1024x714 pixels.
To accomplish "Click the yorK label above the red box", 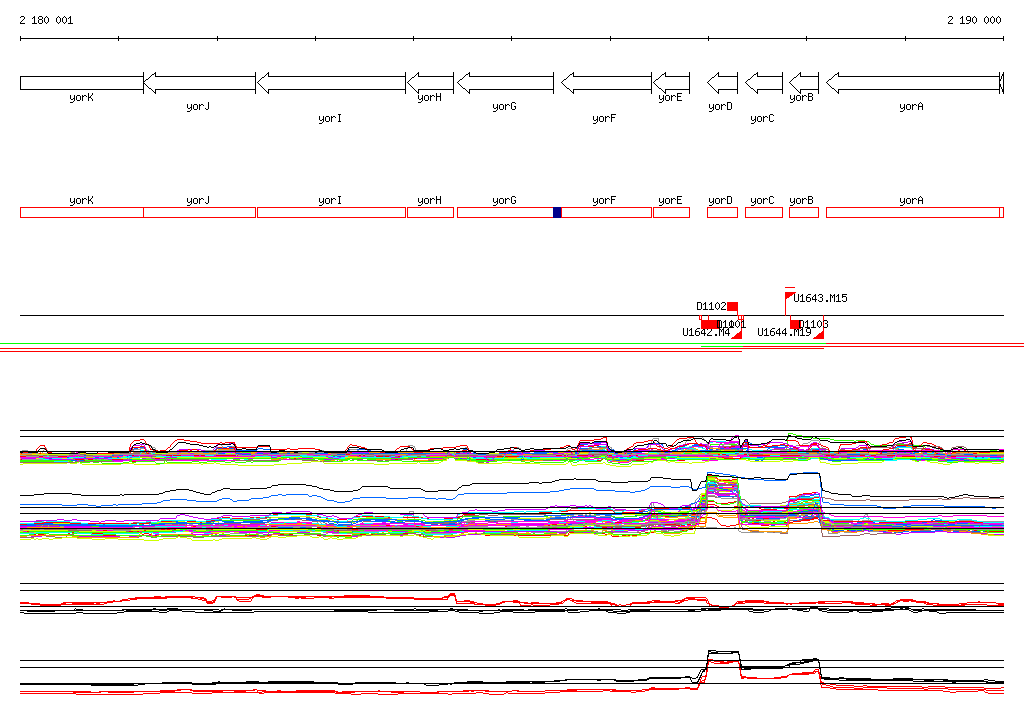I will click(82, 201).
